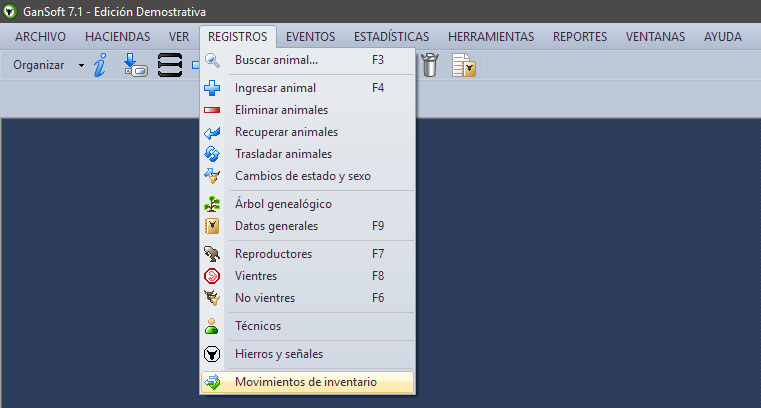Open the EVENTOS menu

click(311, 37)
